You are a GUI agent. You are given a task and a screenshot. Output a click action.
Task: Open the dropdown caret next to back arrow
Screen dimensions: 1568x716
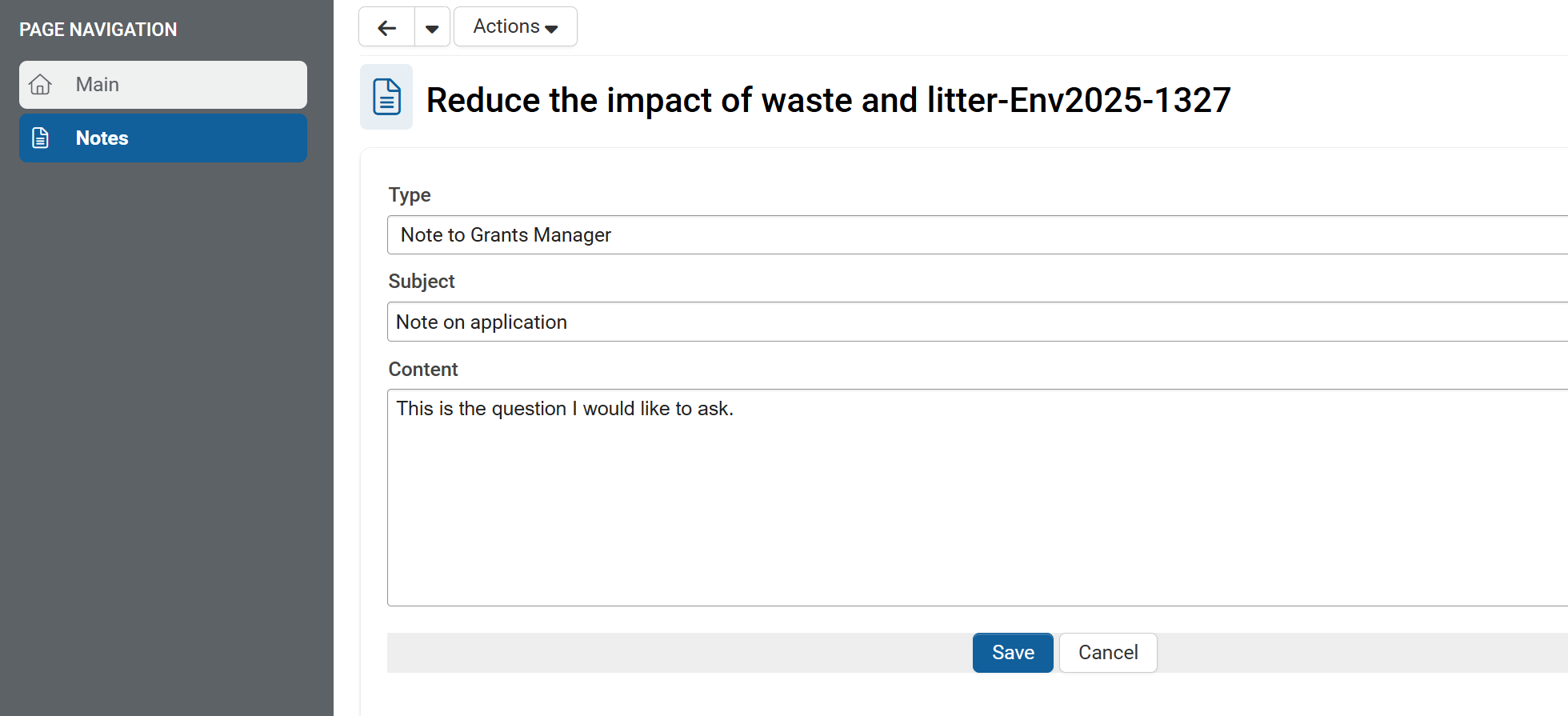(x=432, y=28)
